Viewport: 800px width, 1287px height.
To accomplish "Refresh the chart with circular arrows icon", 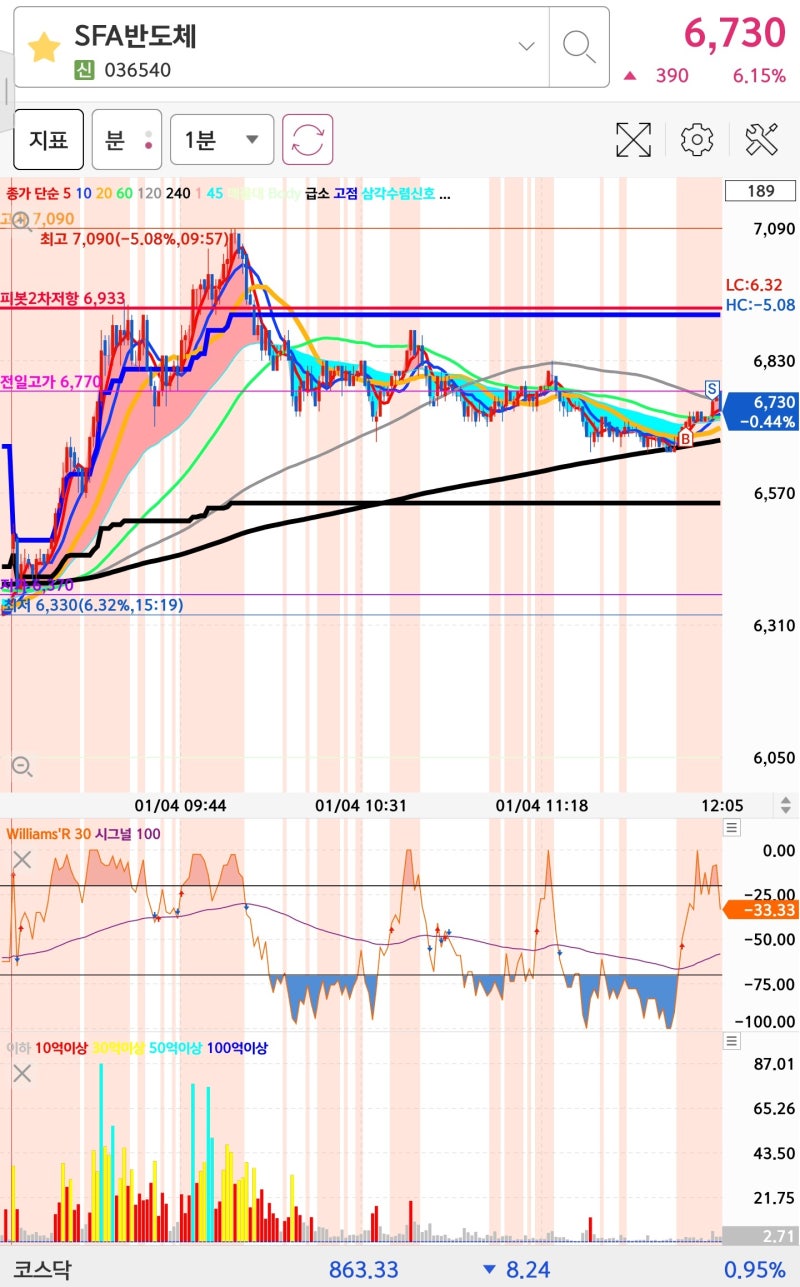I will pyautogui.click(x=308, y=139).
